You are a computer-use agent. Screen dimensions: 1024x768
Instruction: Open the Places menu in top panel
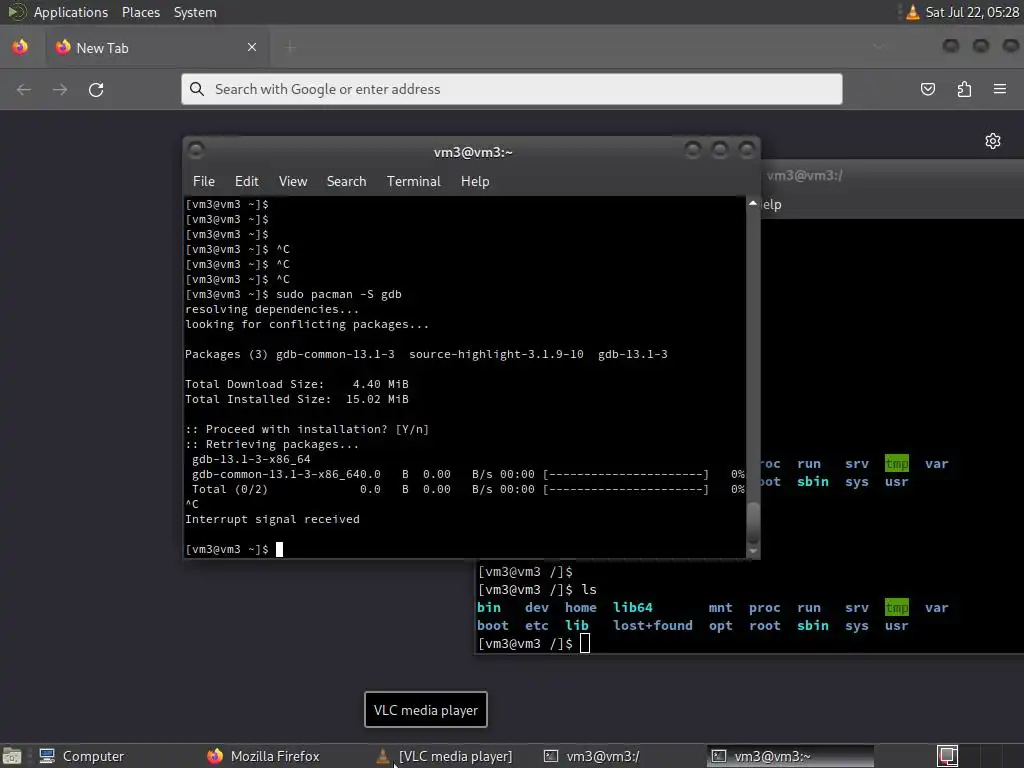(140, 12)
